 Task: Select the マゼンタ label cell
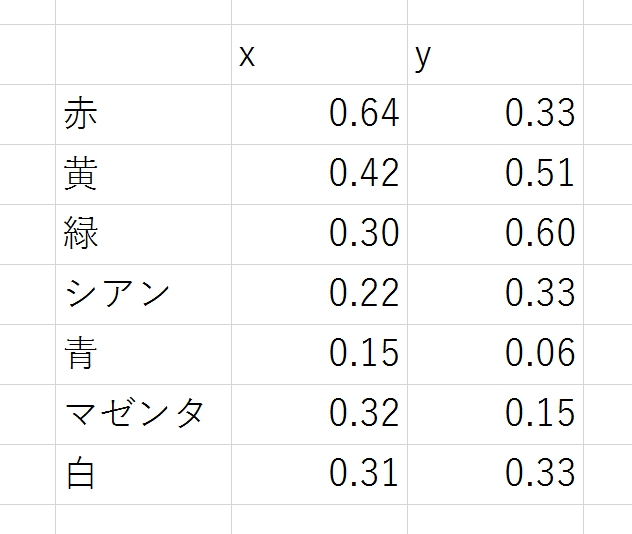143,413
